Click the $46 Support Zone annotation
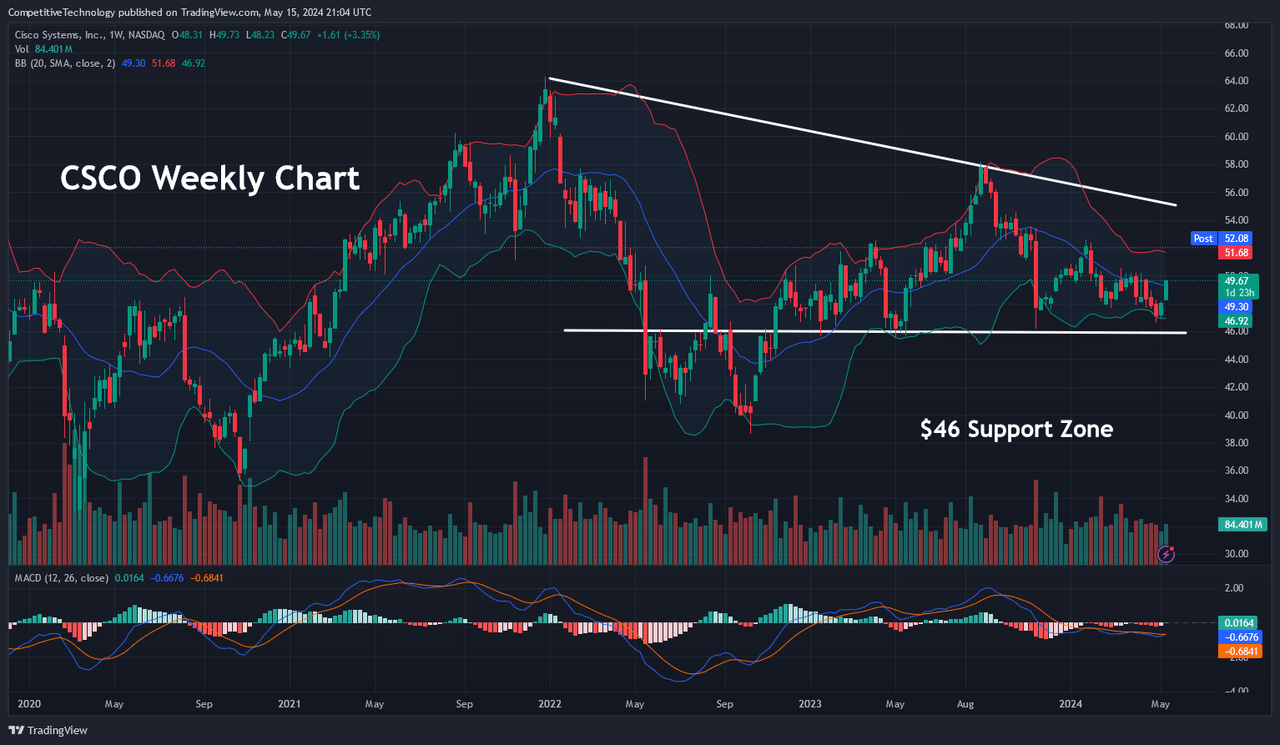 (1016, 429)
